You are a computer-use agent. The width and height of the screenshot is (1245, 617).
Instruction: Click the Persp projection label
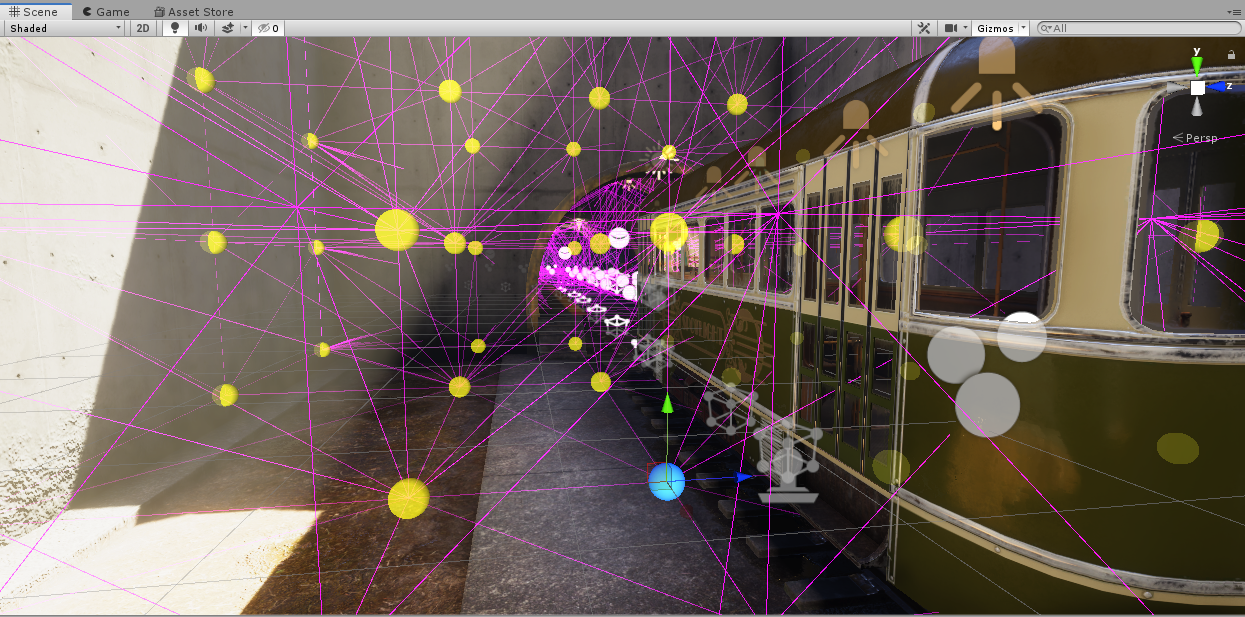1200,138
